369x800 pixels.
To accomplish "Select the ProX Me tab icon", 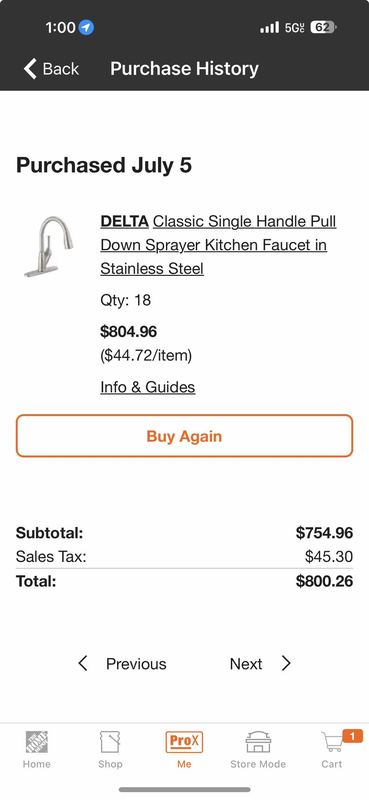I will pos(184,742).
